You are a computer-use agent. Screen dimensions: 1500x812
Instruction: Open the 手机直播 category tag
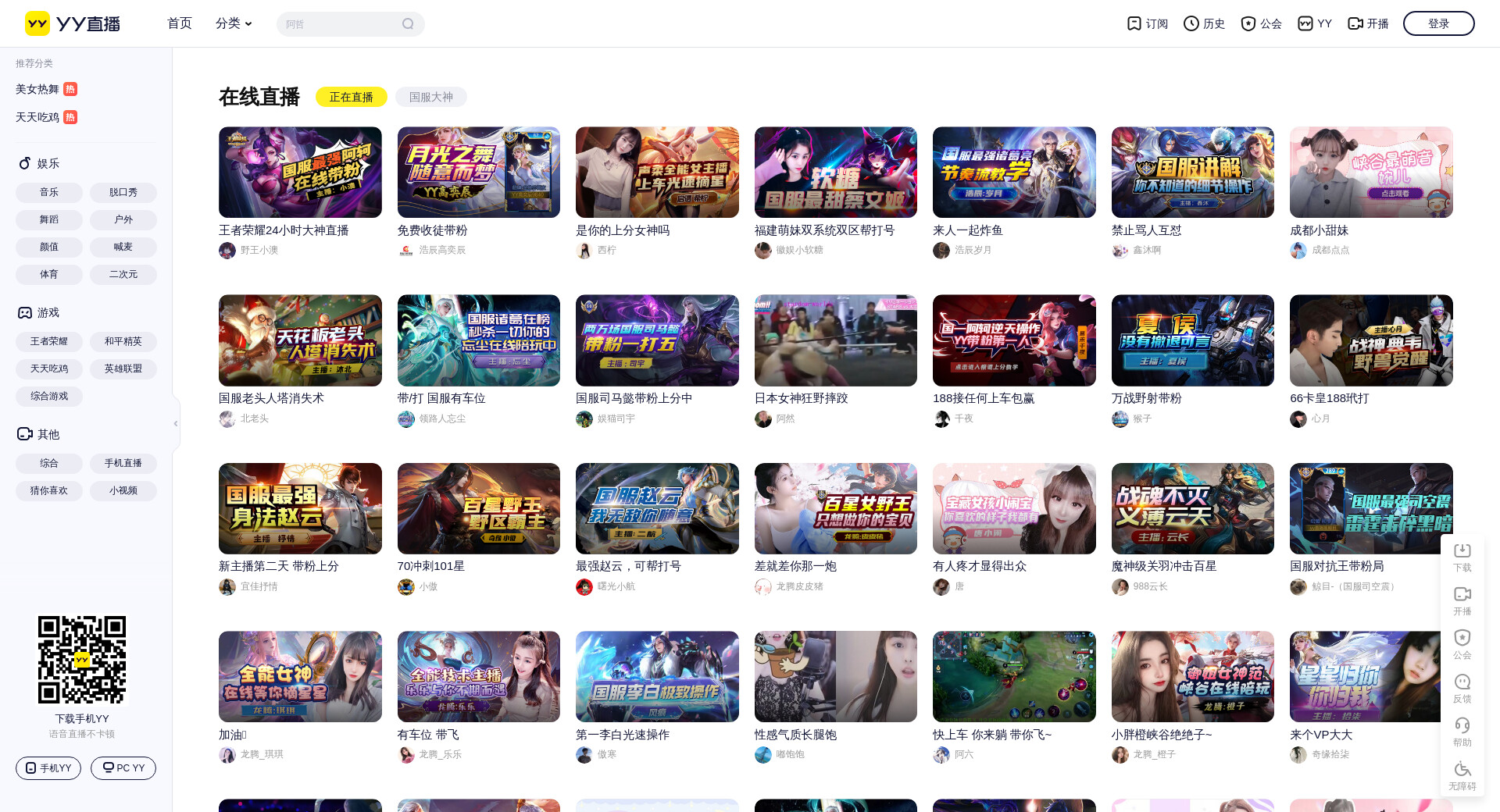(x=123, y=464)
